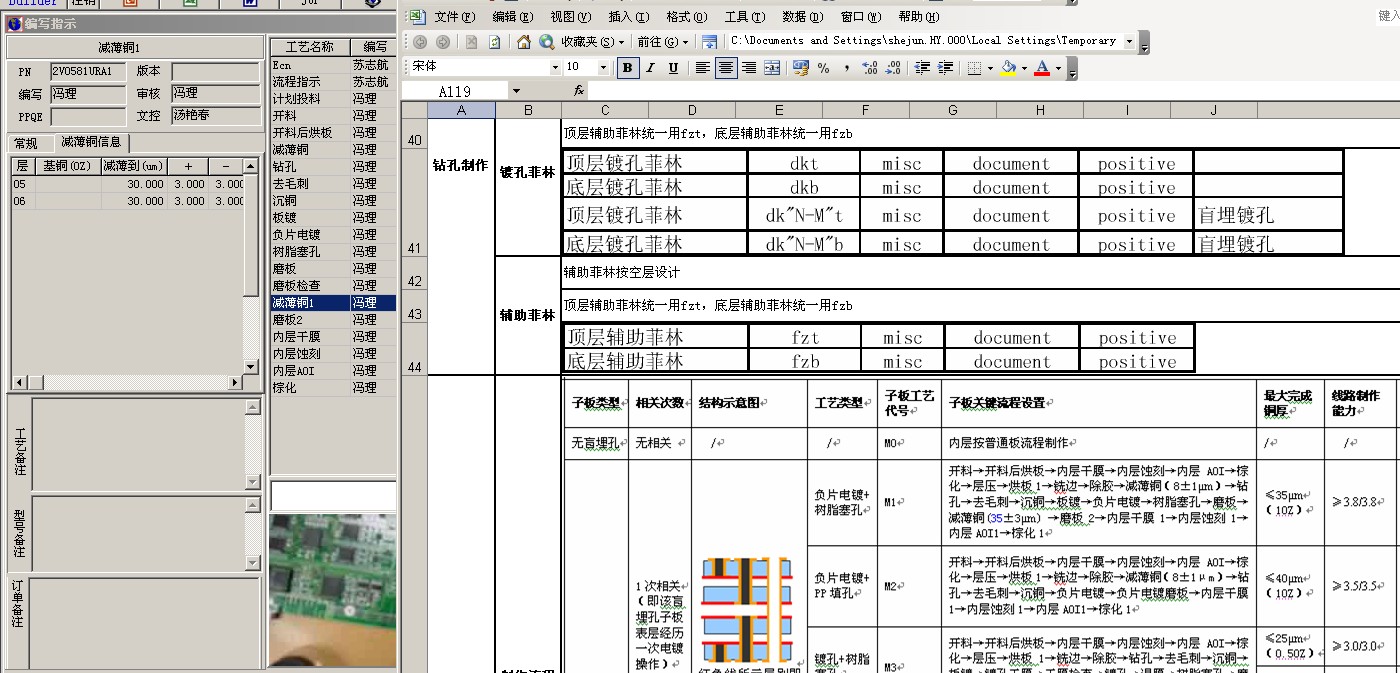This screenshot has height=673, width=1400.
Task: Click the Stop loading icon
Action: point(471,42)
